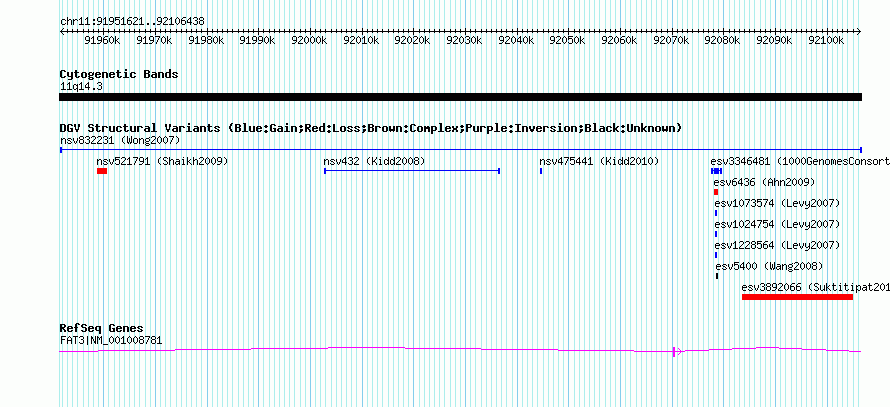Click the esv3346481 1000Genomes variant label
The height and width of the screenshot is (407, 890).
coord(800,161)
